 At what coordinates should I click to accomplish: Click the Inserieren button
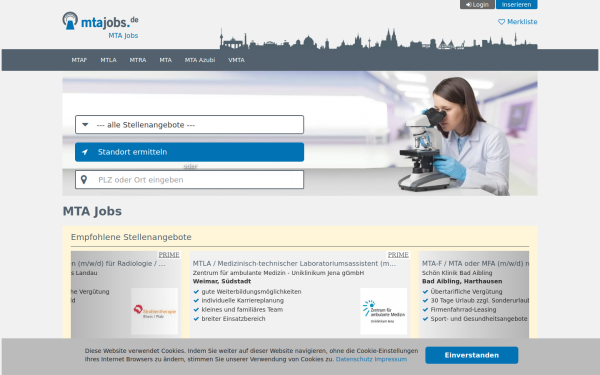tap(517, 5)
